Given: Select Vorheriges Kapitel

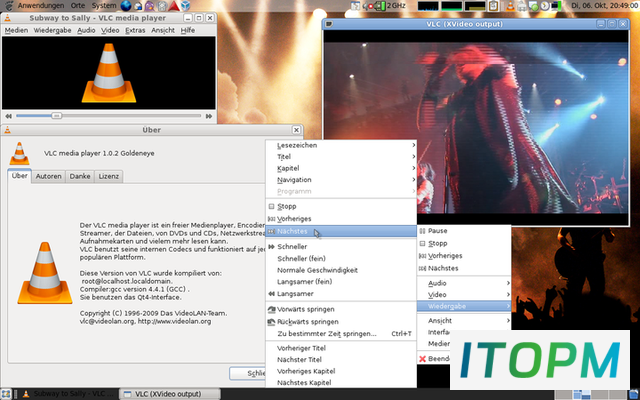Looking at the screenshot, I should click(341, 371).
